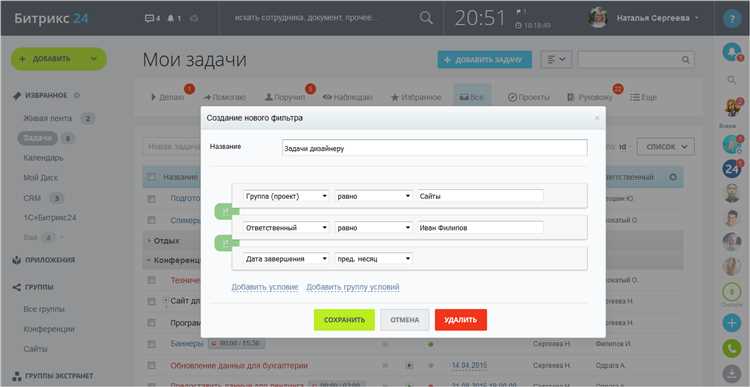The image size is (750, 387).
Task: Open the list view options dropdown
Action: [x=556, y=60]
